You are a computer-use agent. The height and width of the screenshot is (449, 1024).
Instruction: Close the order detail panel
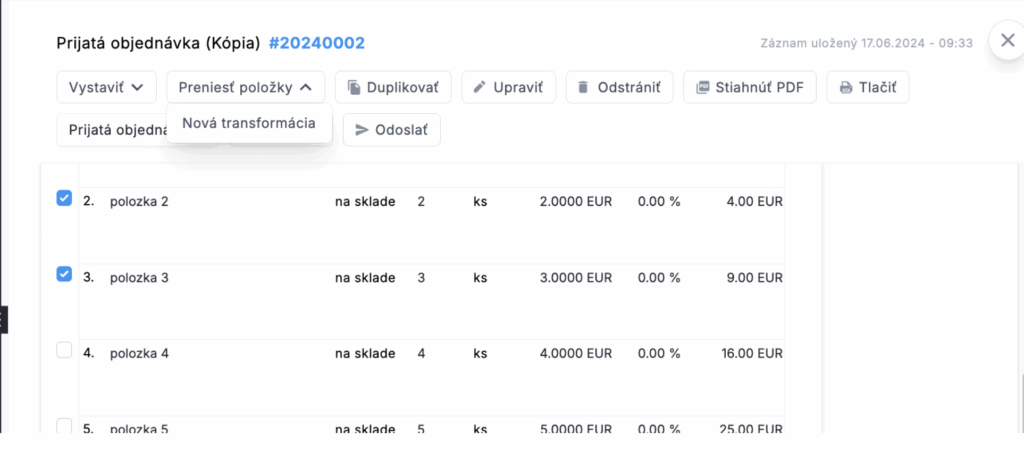1007,40
